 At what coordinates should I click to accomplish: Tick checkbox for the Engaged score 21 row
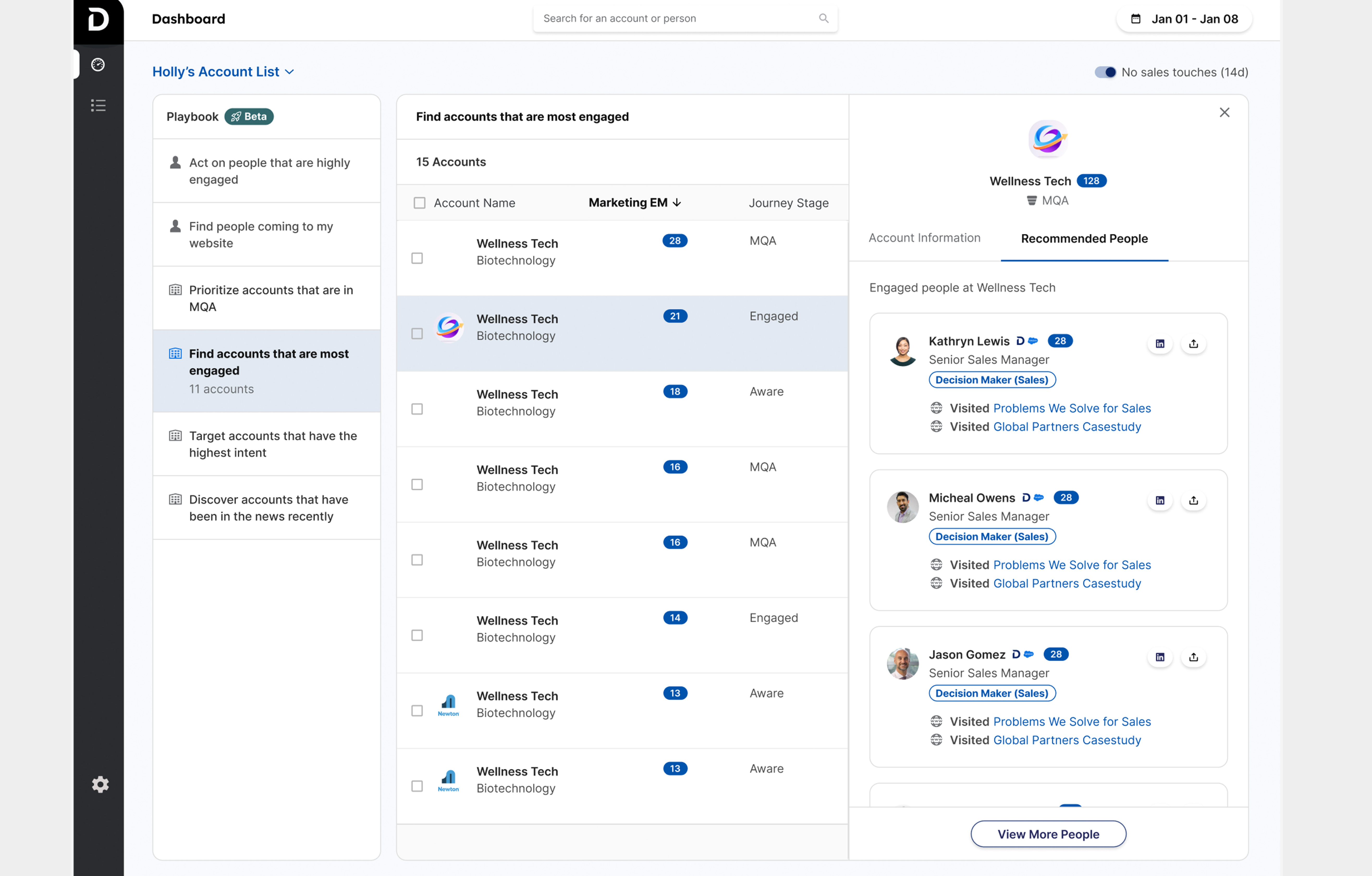click(417, 333)
